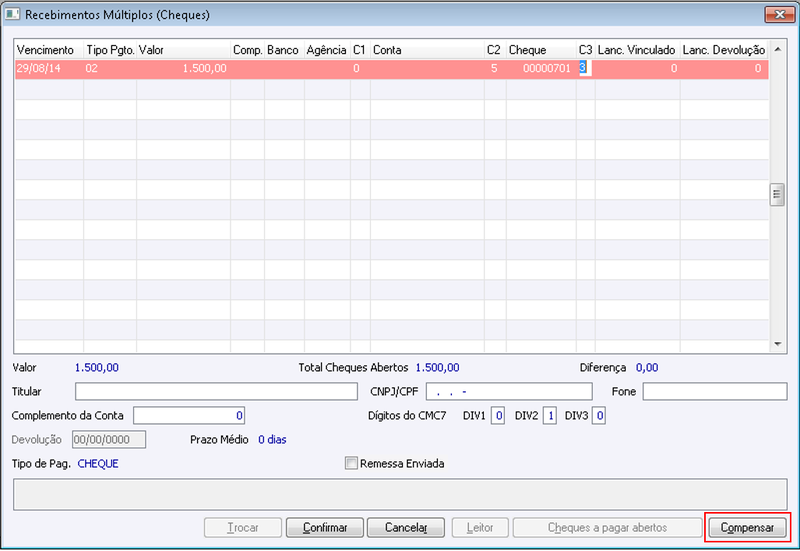This screenshot has height=551, width=800.
Task: Select the Conta column header
Action: [428, 50]
